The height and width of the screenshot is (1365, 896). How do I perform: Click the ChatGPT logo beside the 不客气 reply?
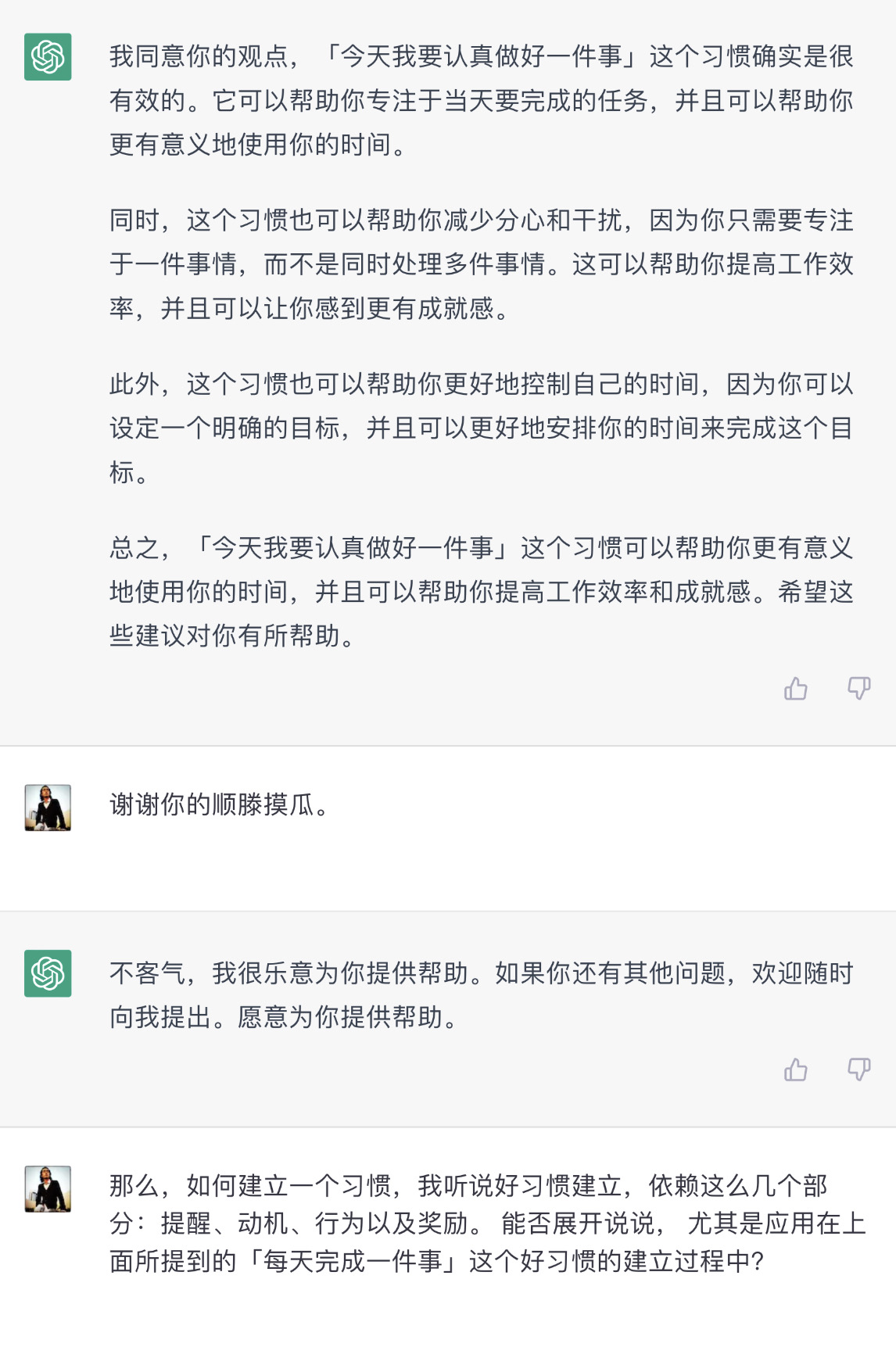[48, 973]
